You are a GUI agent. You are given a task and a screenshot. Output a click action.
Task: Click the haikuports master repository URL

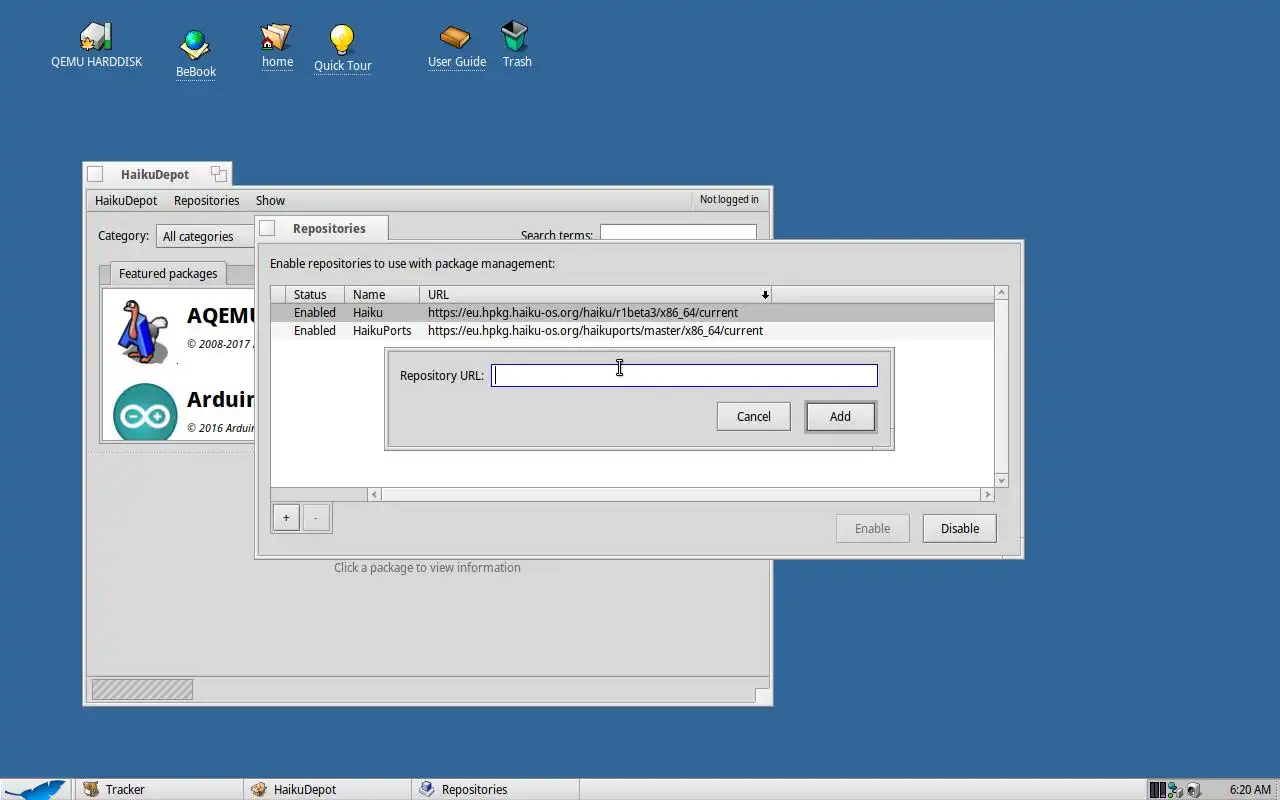click(595, 330)
